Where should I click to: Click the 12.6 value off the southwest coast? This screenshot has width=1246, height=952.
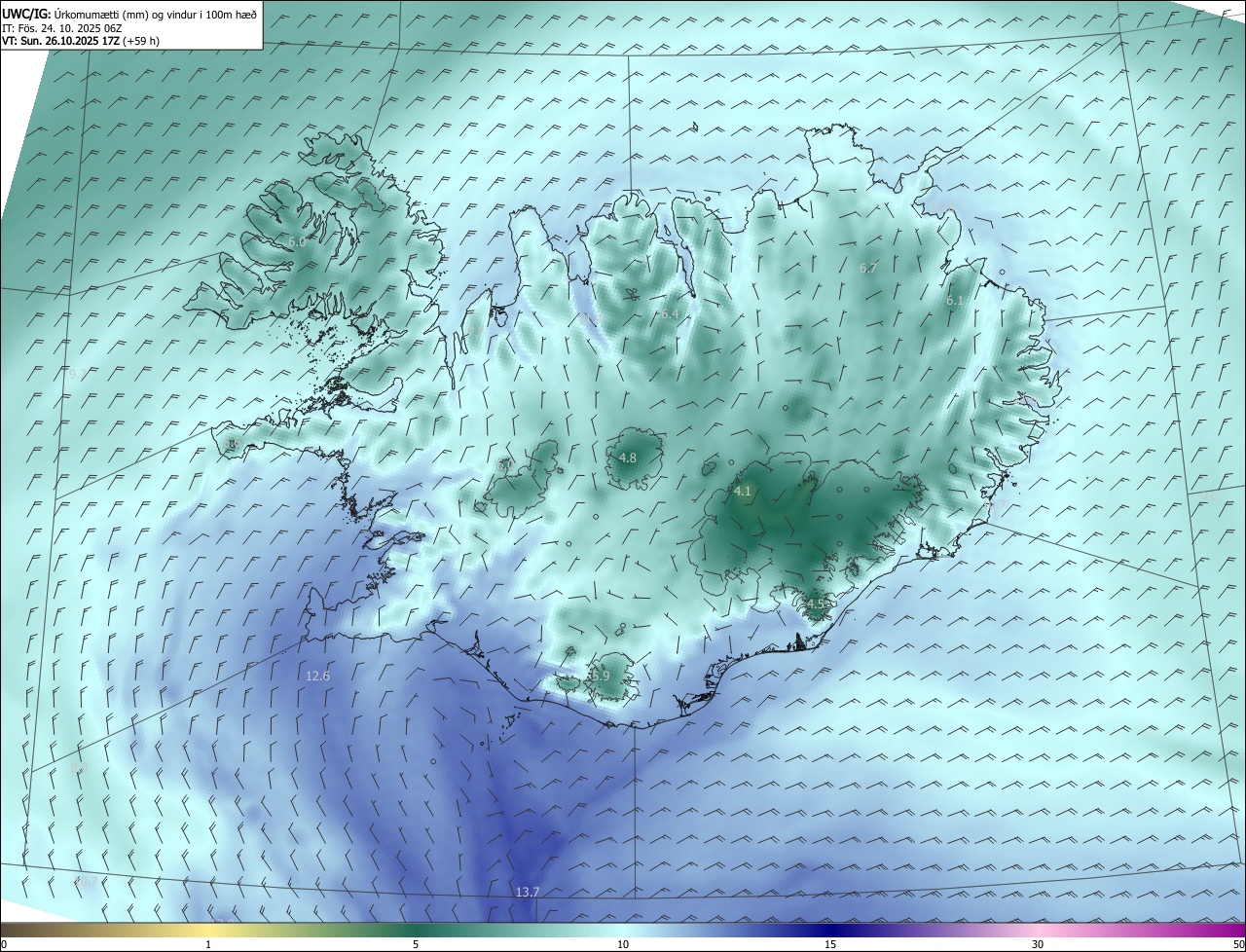317,676
